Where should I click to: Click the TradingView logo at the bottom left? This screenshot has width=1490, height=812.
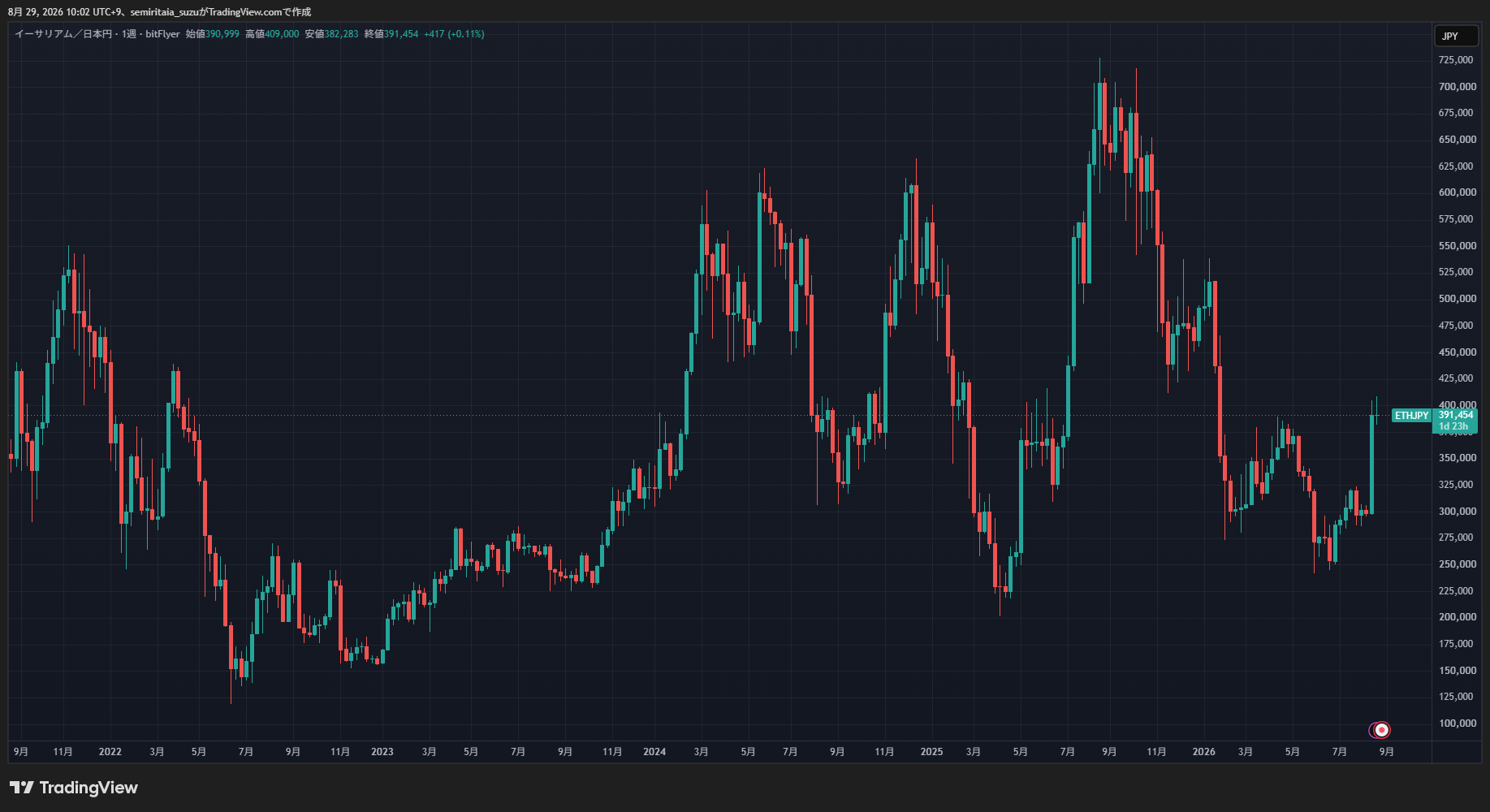(74, 788)
